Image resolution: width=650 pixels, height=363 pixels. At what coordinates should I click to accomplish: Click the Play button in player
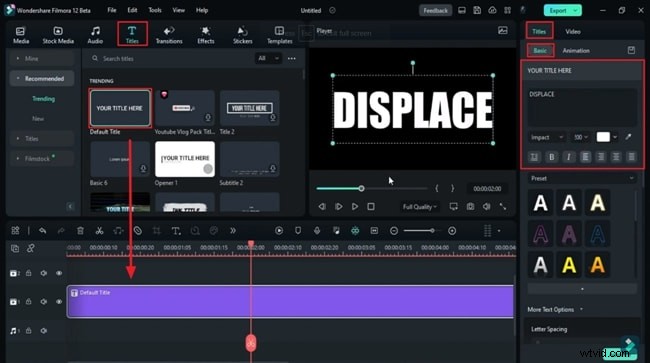[355, 206]
